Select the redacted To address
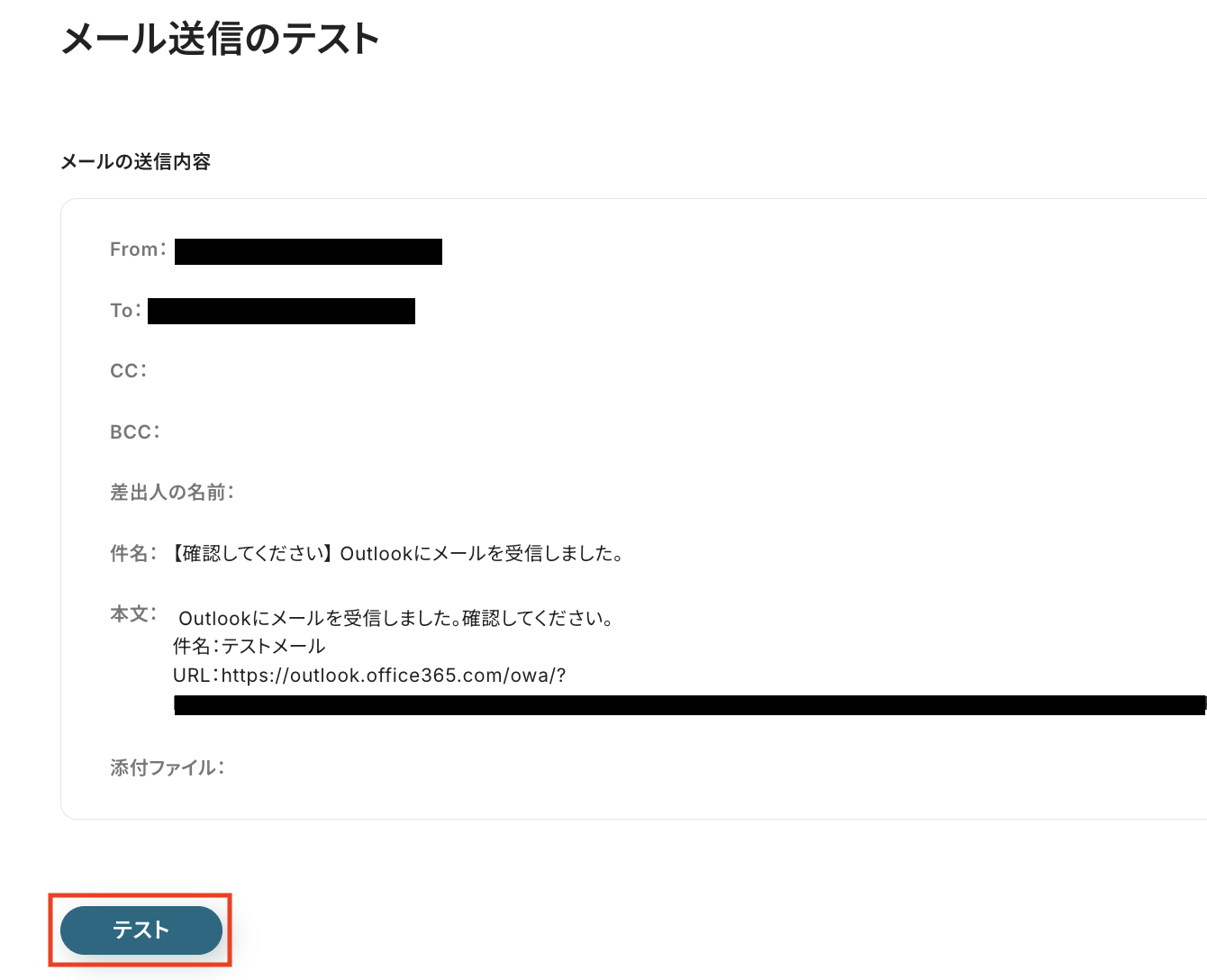Viewport: 1207px width, 980px height. pos(281,311)
